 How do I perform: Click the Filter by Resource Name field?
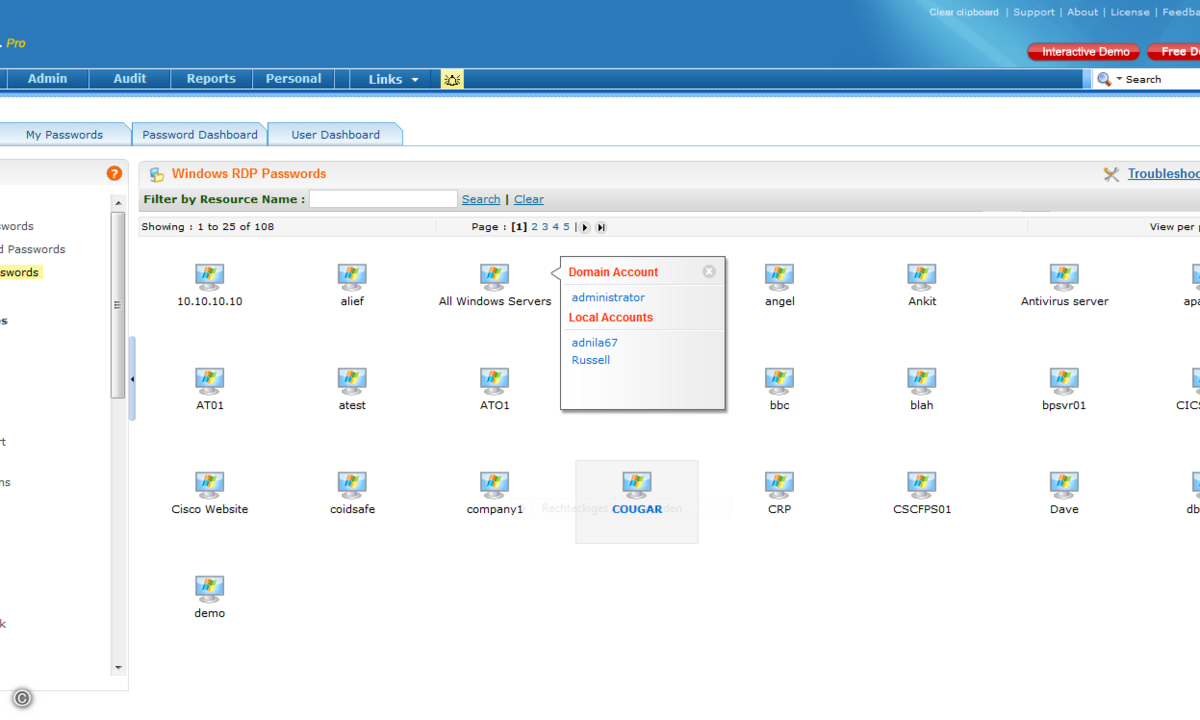click(383, 199)
